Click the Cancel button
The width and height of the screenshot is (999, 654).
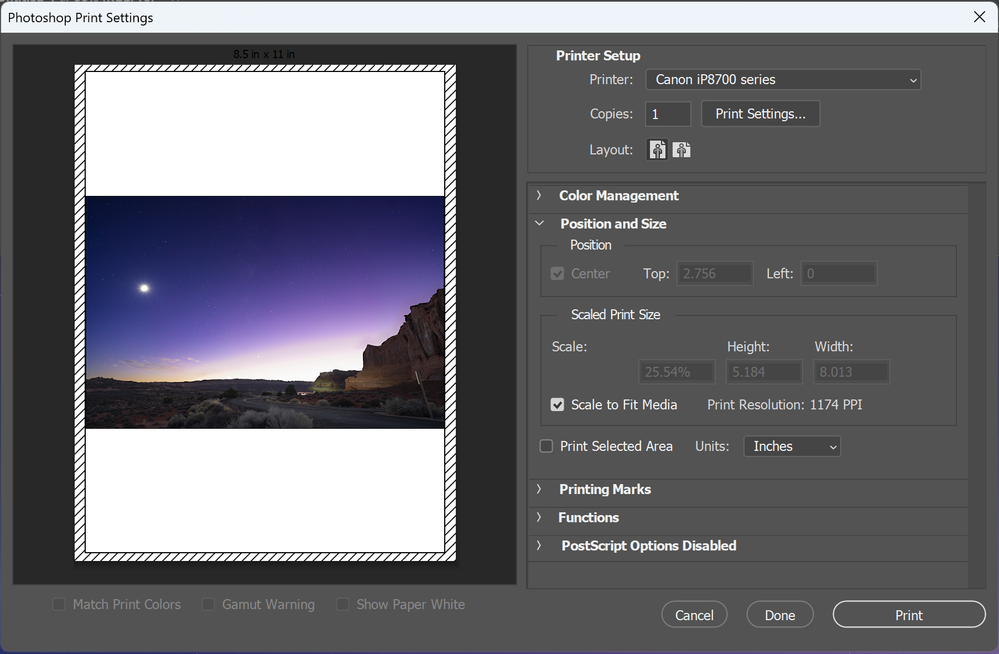click(694, 615)
